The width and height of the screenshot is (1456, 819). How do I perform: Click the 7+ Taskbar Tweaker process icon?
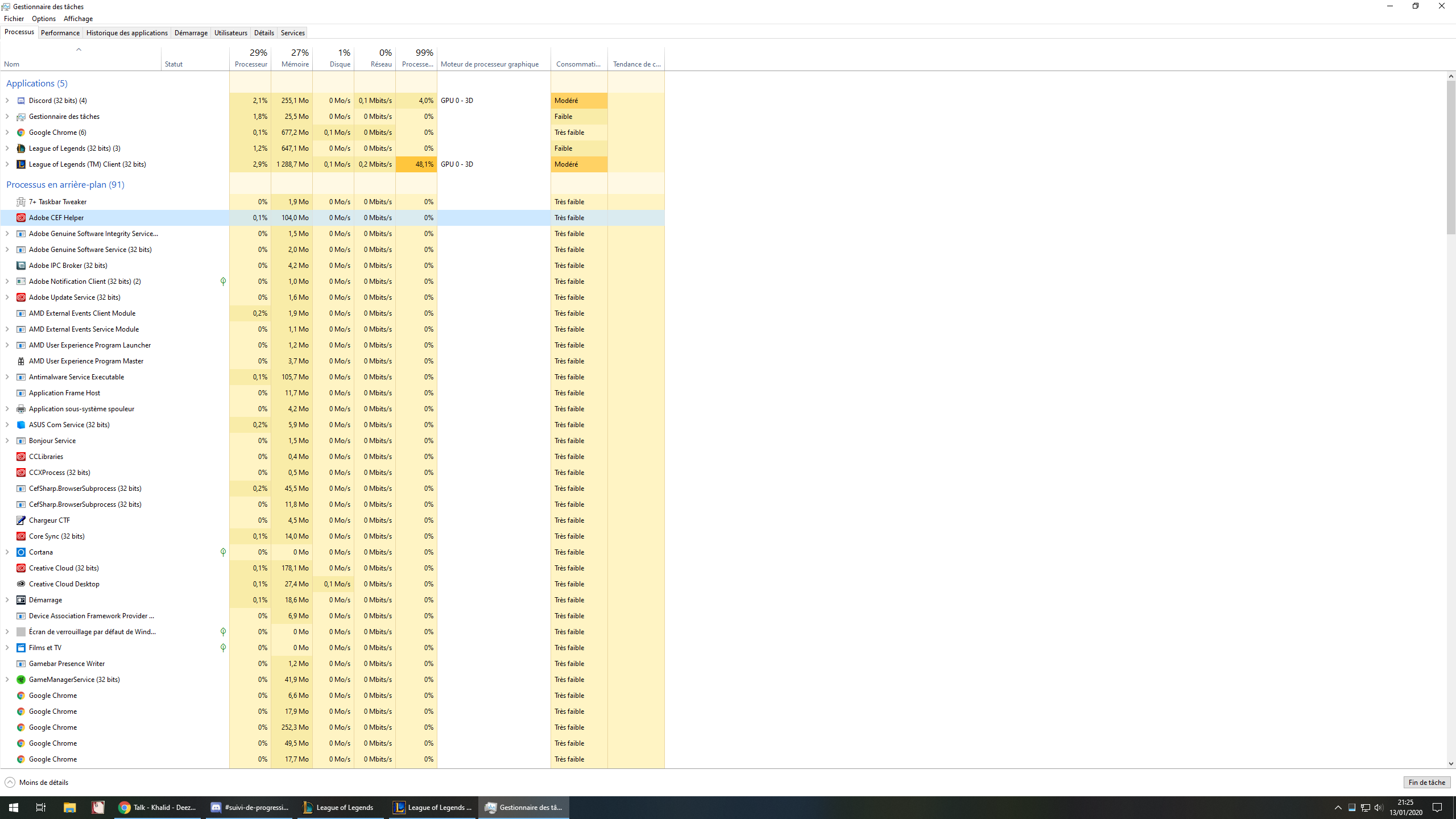(21, 202)
